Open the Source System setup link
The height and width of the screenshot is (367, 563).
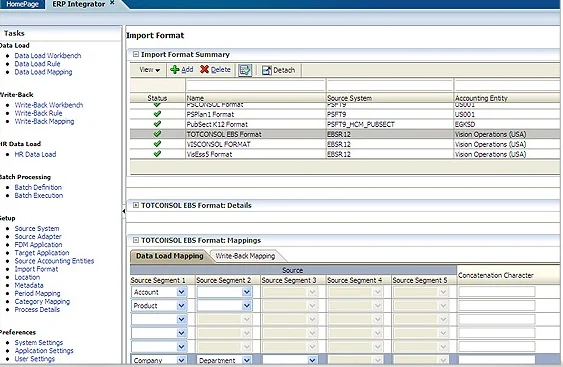tap(37, 228)
